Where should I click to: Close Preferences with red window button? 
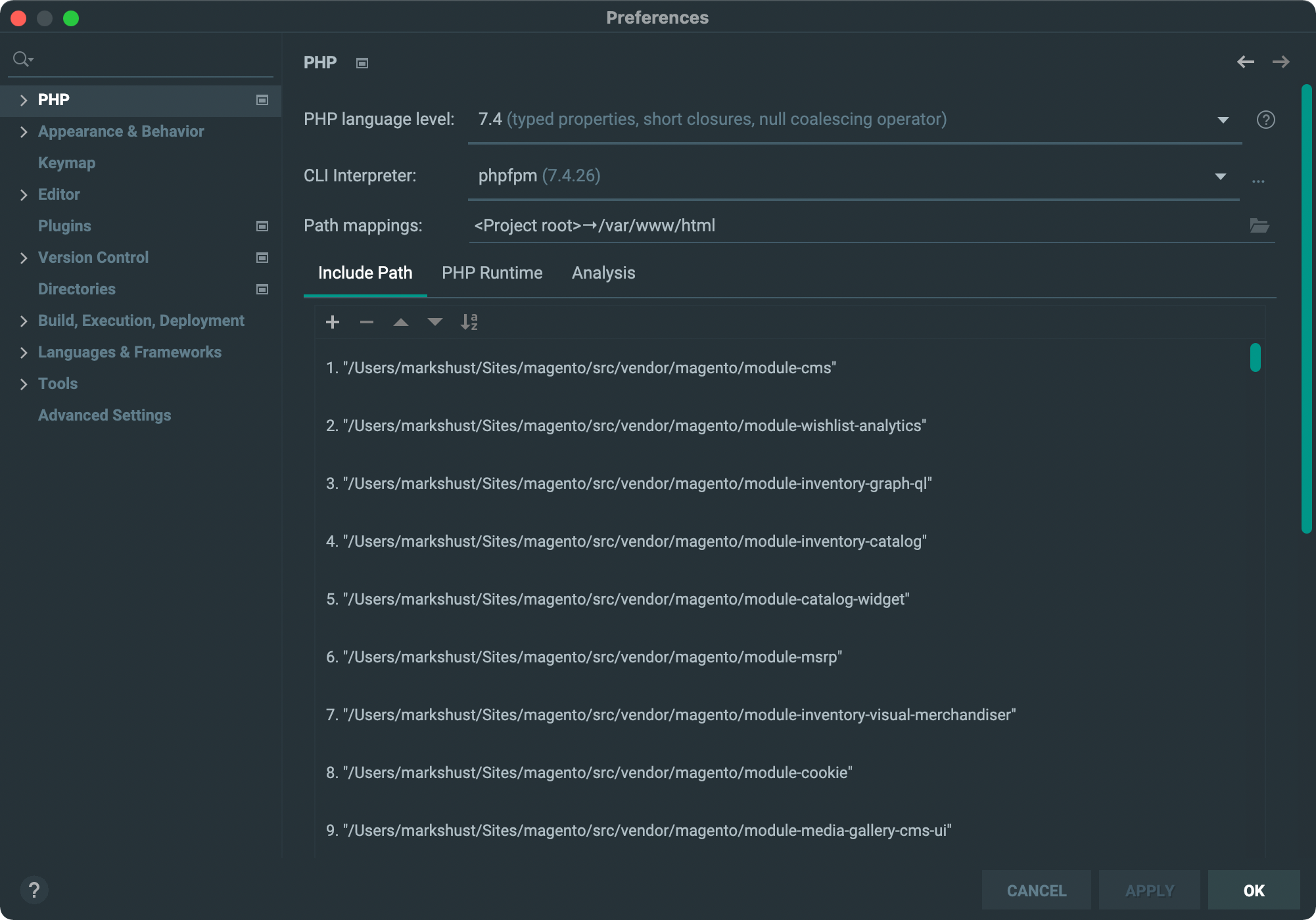18,18
